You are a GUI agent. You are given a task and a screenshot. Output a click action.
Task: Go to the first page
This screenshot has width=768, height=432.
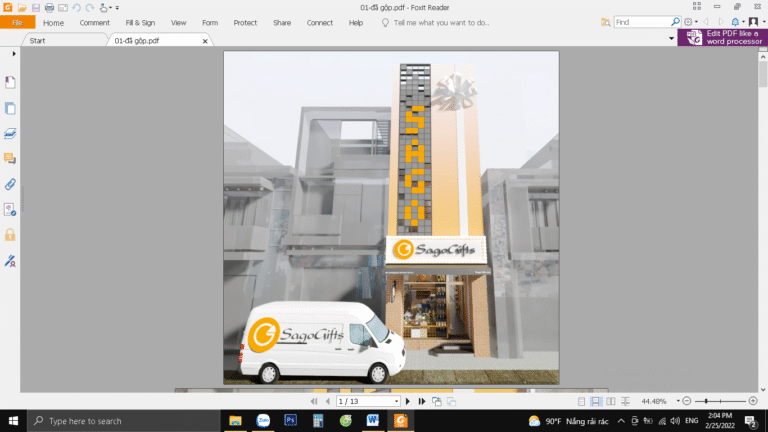click(x=314, y=401)
